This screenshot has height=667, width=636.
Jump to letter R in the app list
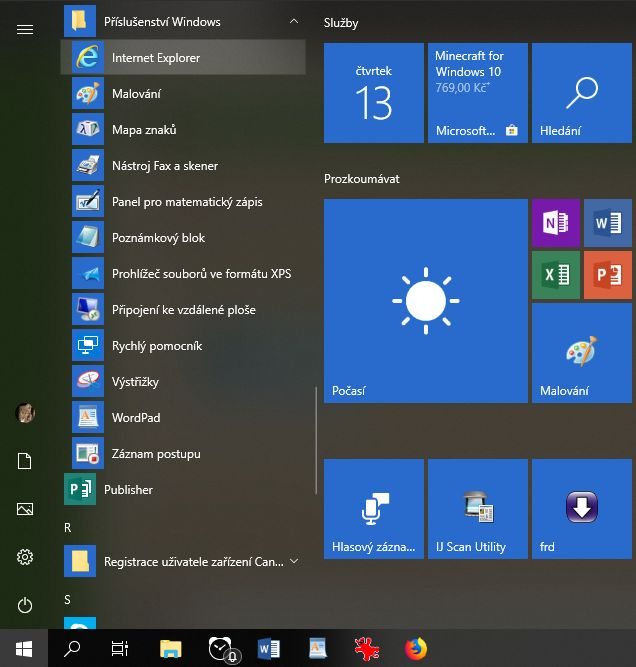tap(68, 527)
